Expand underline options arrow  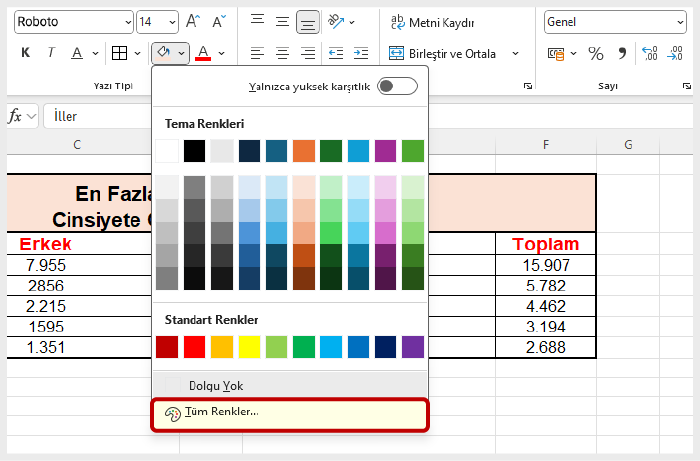96,54
